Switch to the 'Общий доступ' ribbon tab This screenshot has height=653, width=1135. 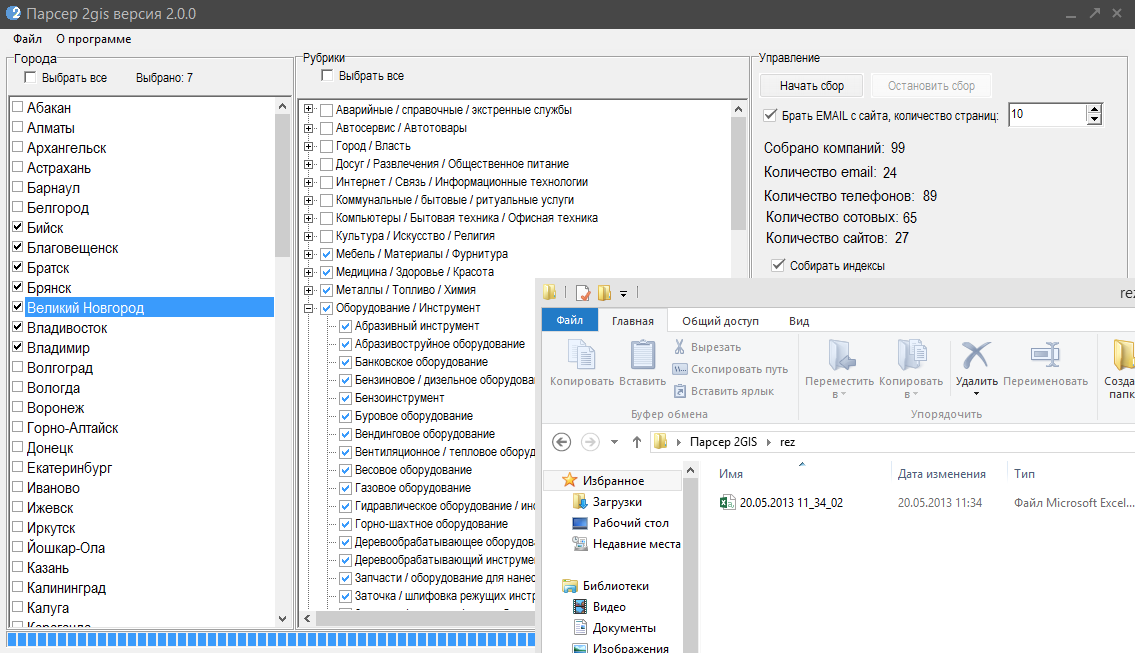(x=720, y=321)
